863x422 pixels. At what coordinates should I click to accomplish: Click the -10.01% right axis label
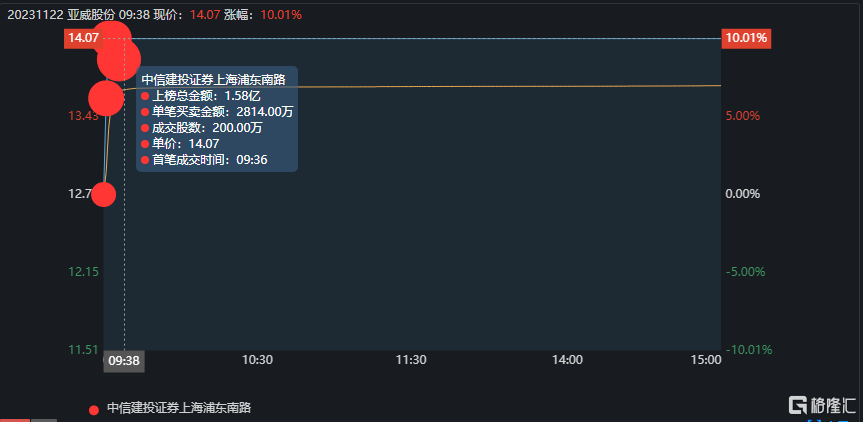749,349
